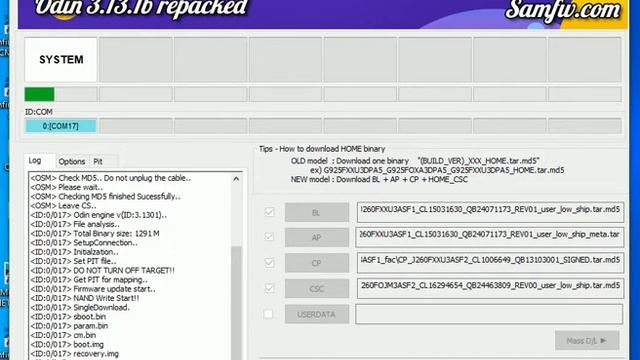
Task: Toggle the CP file checkbox
Action: (x=269, y=262)
